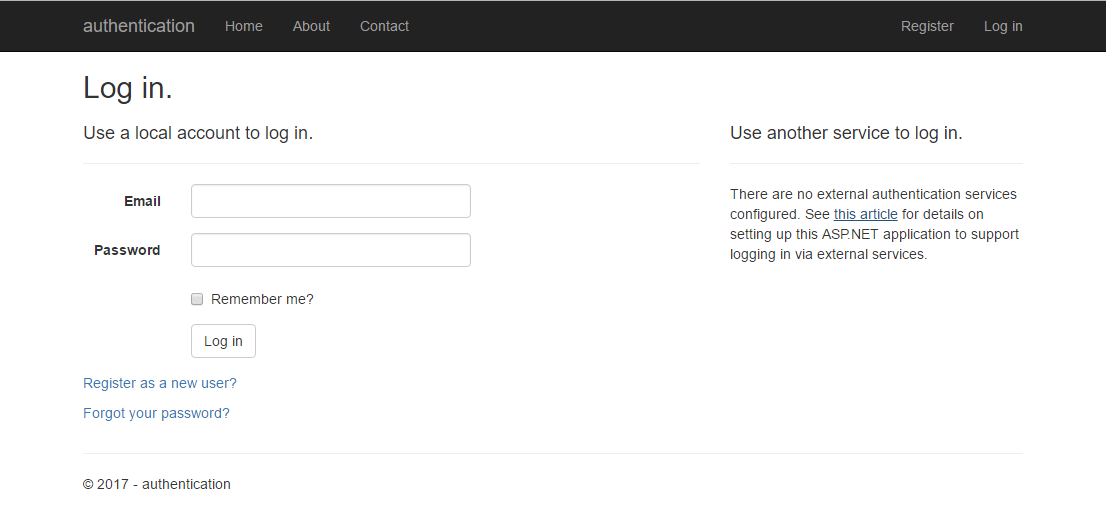This screenshot has height=506, width=1106.
Task: Click the "Use a local account" heading
Action: 198,133
